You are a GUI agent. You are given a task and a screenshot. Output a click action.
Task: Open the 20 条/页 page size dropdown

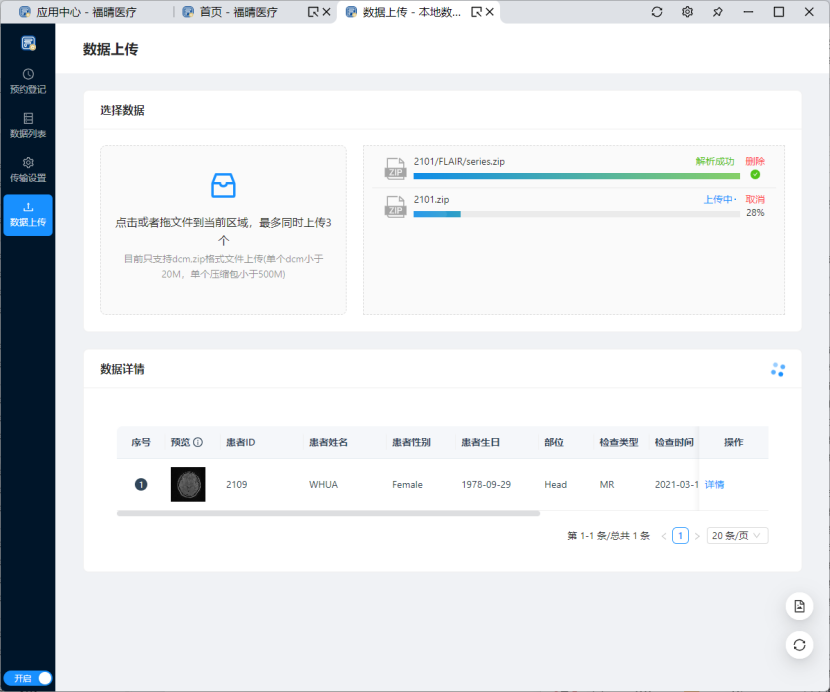tap(737, 536)
